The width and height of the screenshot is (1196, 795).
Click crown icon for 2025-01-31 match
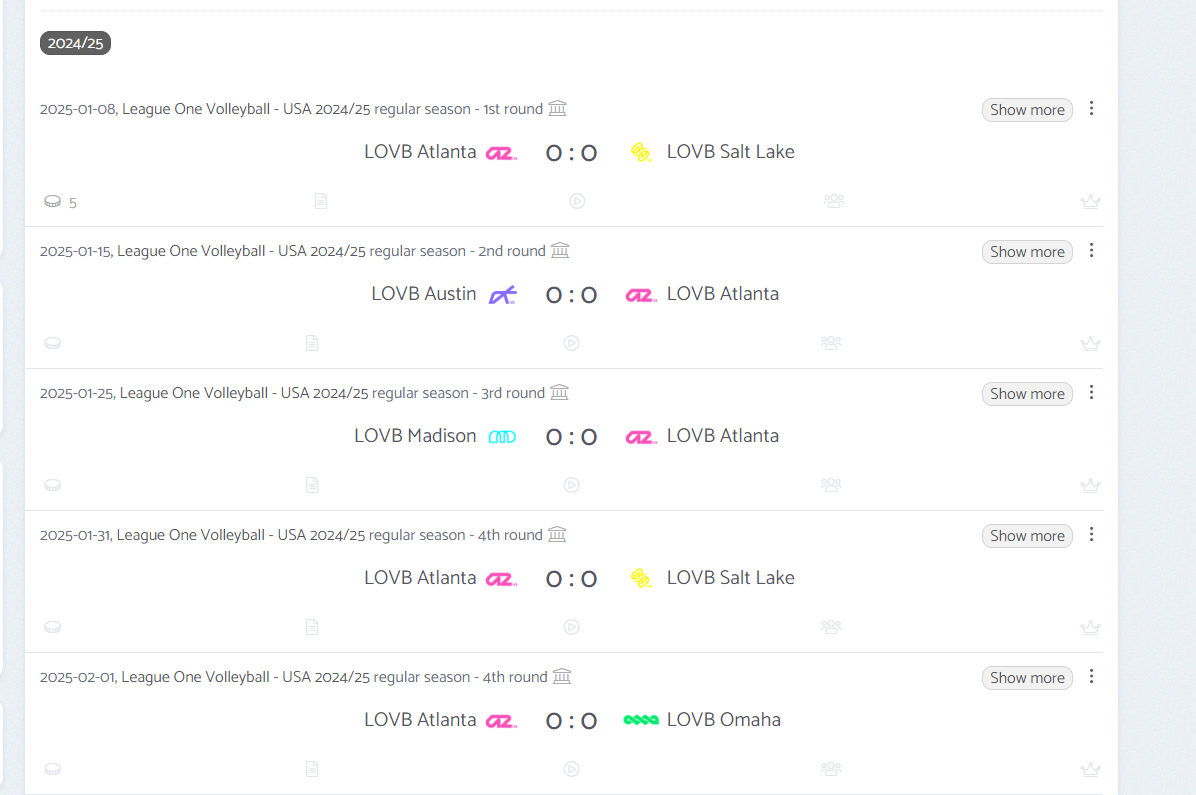[x=1090, y=627]
